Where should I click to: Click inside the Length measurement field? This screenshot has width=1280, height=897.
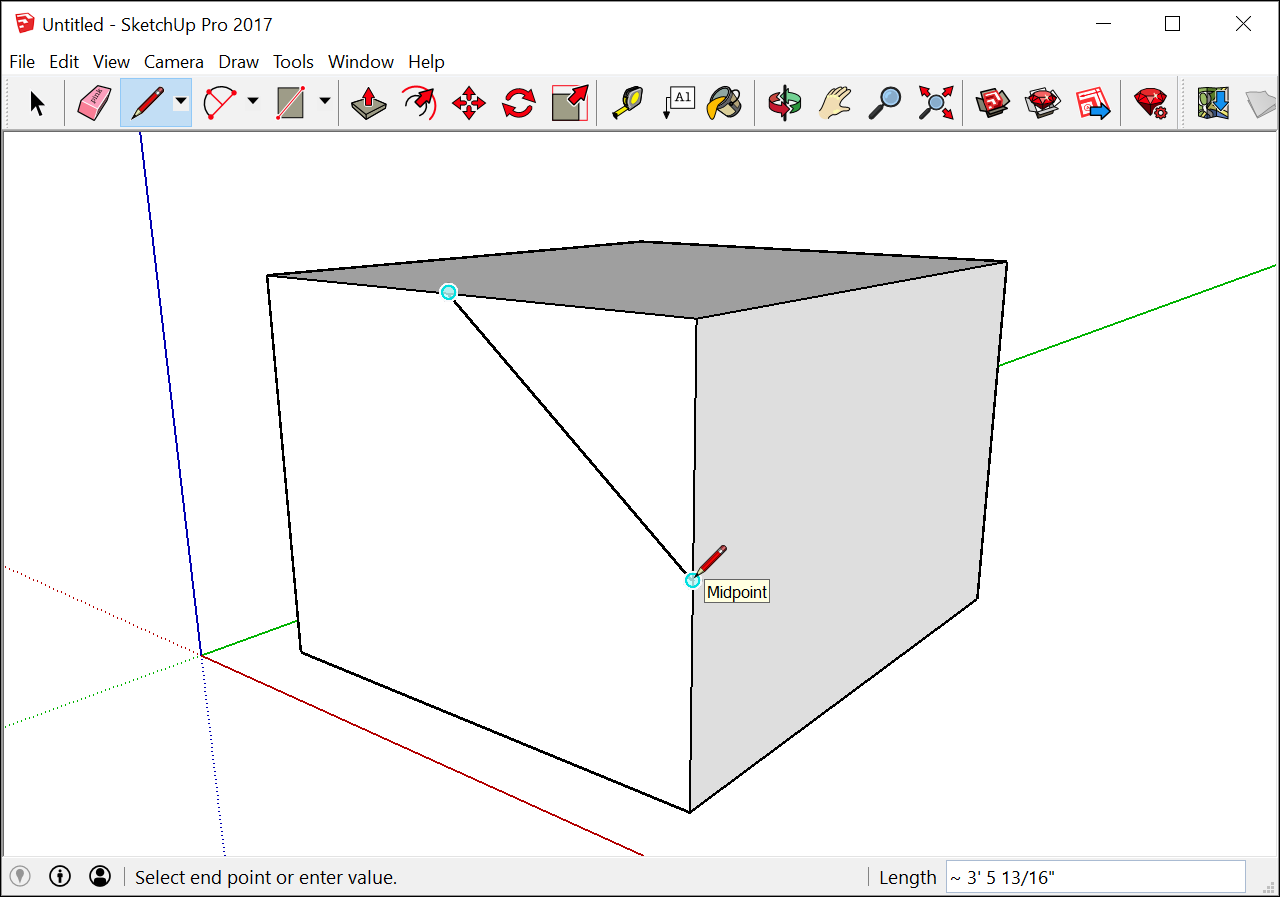[x=1095, y=876]
